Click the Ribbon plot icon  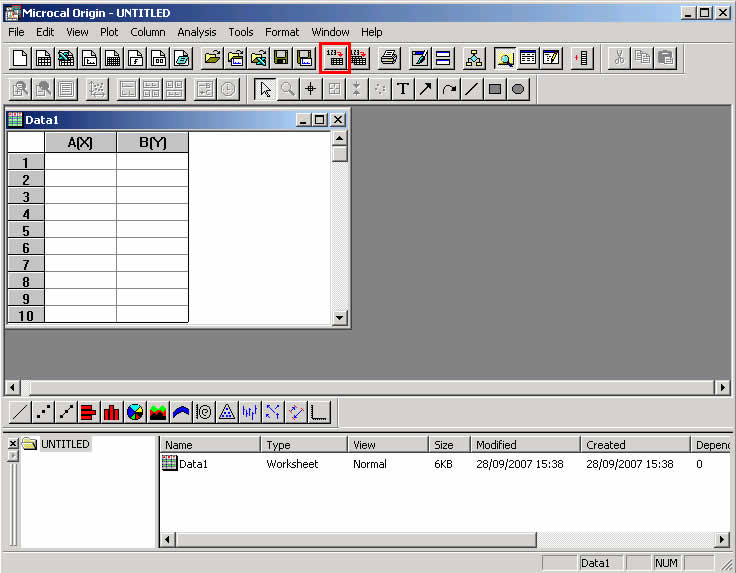(181, 412)
